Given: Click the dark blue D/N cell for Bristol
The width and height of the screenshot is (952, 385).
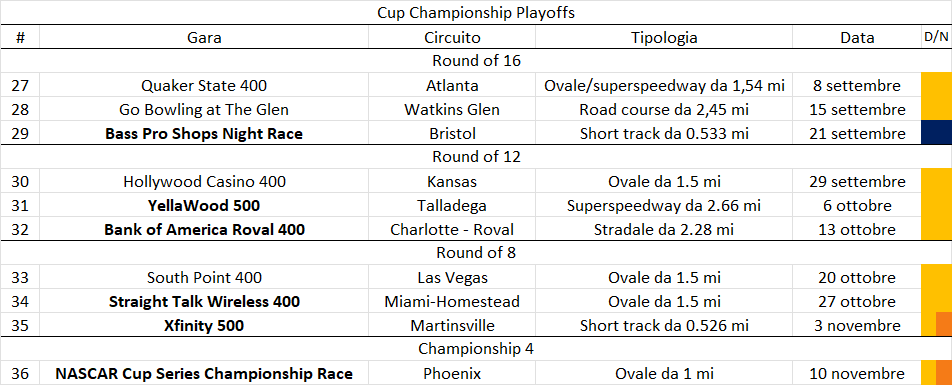Looking at the screenshot, I should (x=936, y=134).
